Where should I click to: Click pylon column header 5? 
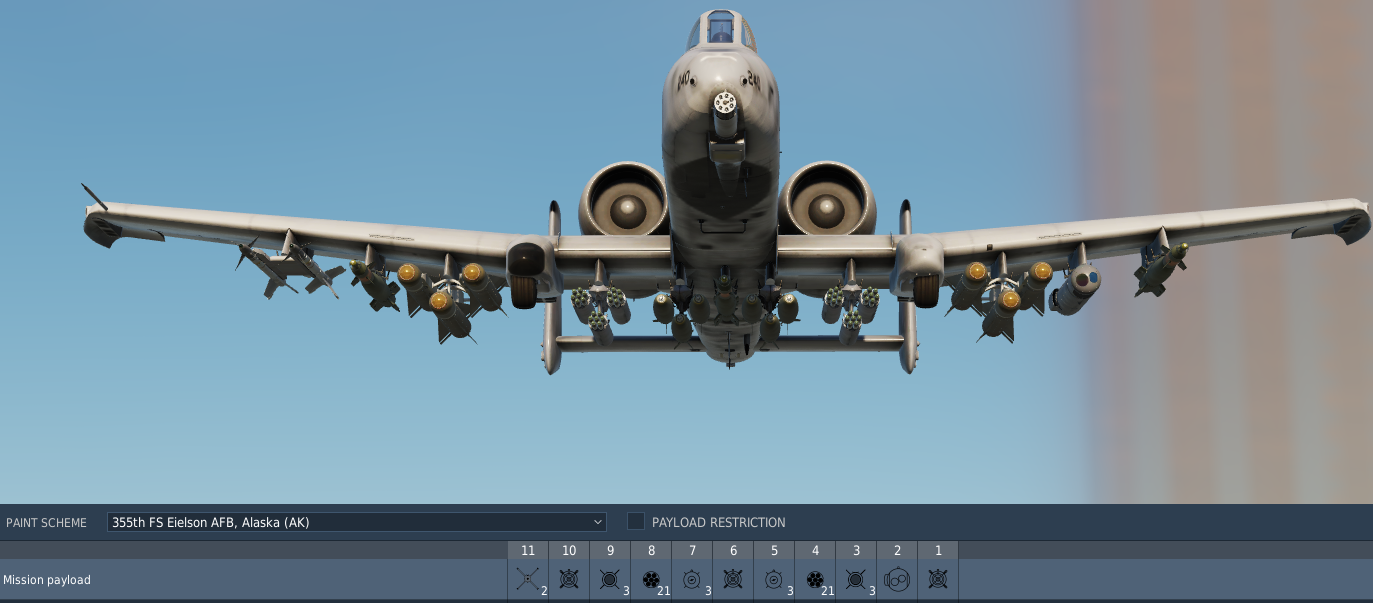tap(774, 550)
